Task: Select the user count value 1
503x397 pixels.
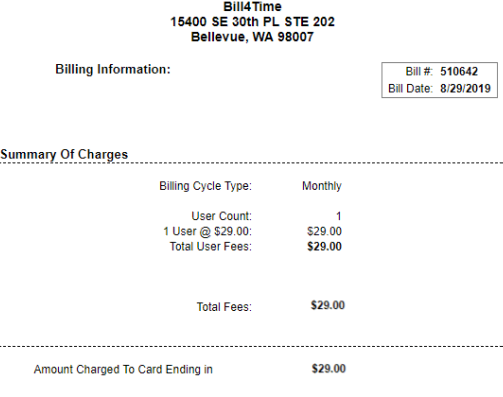Action: click(339, 216)
